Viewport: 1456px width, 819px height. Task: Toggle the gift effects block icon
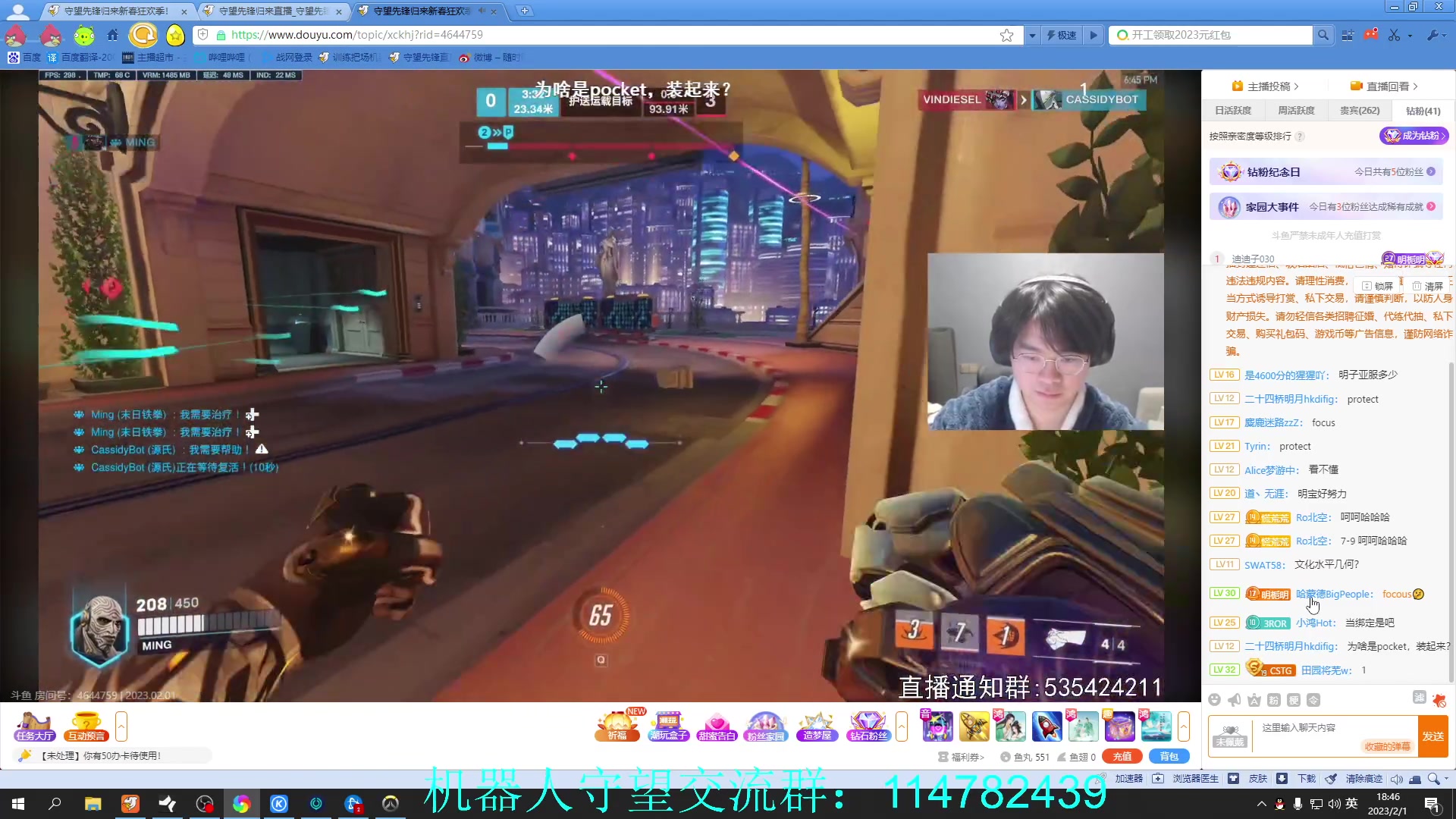click(1439, 700)
